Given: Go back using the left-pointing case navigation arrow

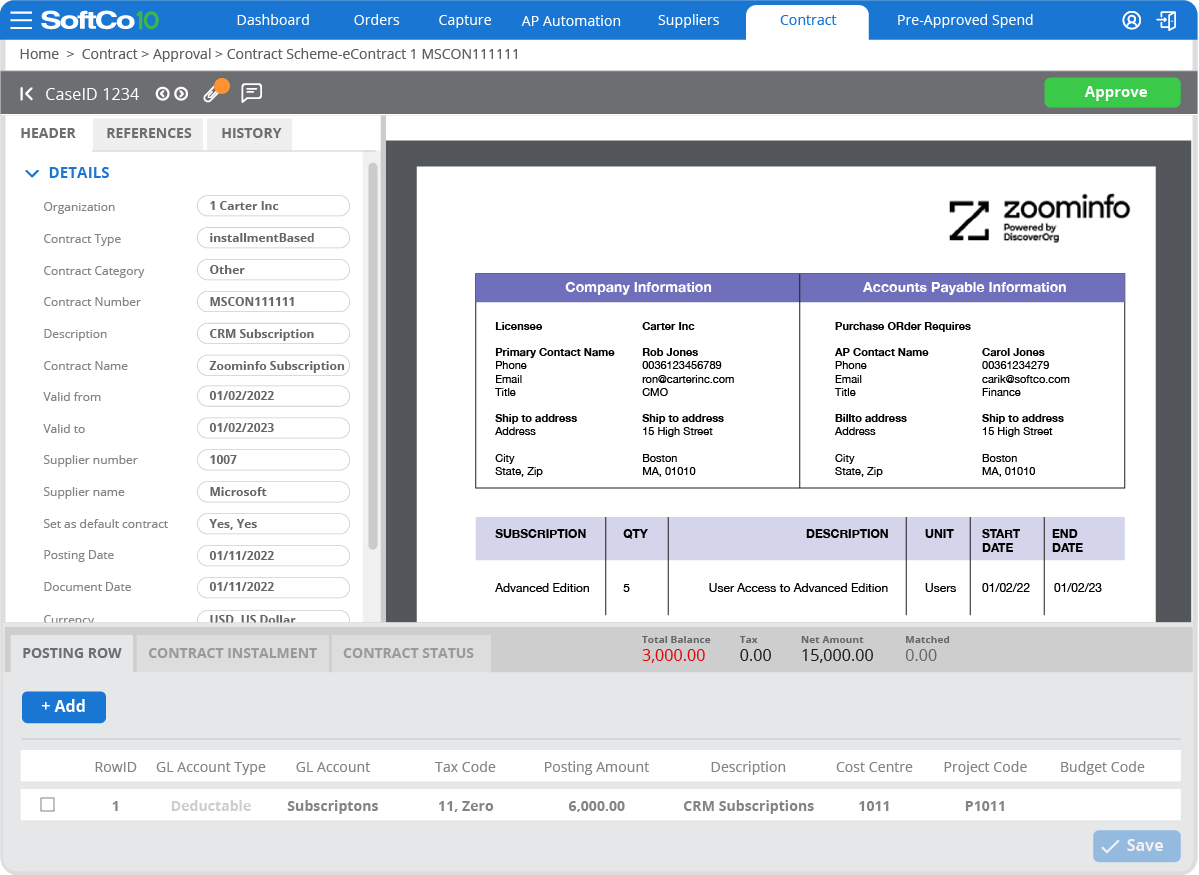Looking at the screenshot, I should click(x=24, y=92).
